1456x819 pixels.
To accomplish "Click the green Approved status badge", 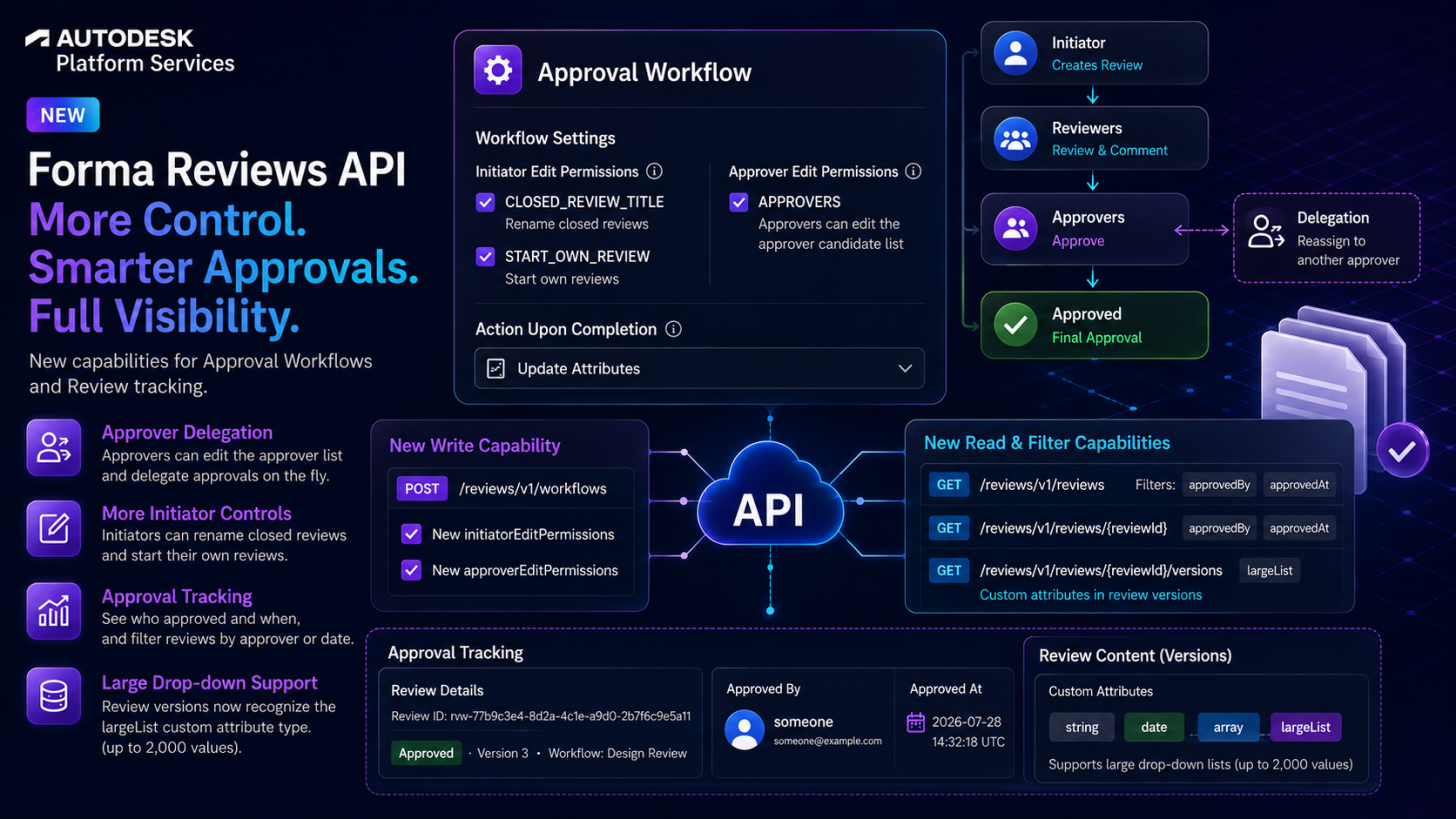I will (426, 753).
